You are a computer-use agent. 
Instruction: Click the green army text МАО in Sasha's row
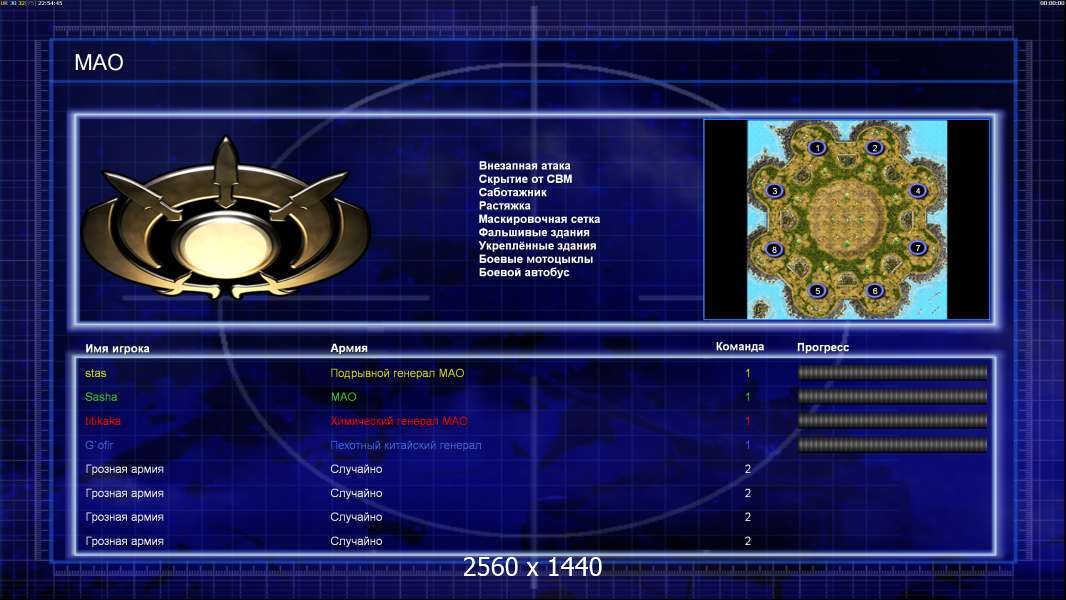(343, 397)
